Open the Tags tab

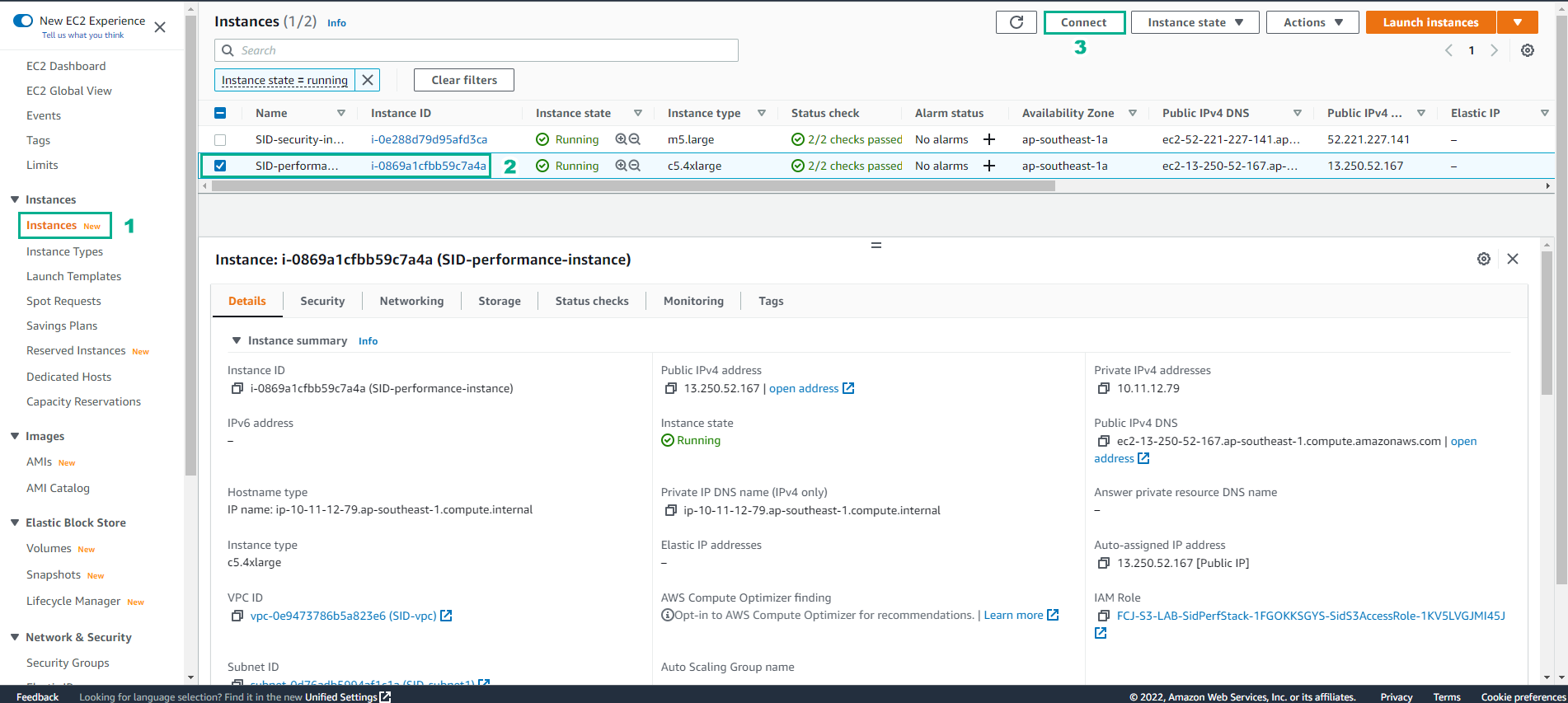click(771, 301)
